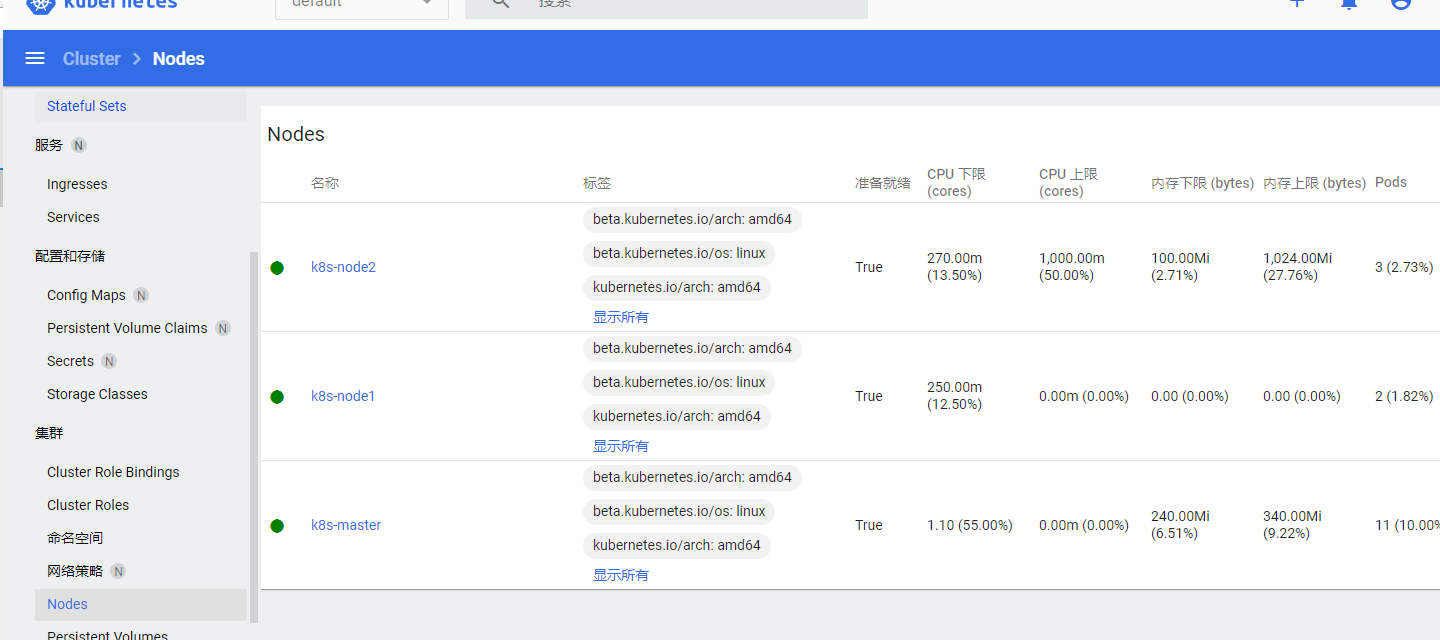
Task: Select Storage Classes in the sidebar
Action: (96, 393)
